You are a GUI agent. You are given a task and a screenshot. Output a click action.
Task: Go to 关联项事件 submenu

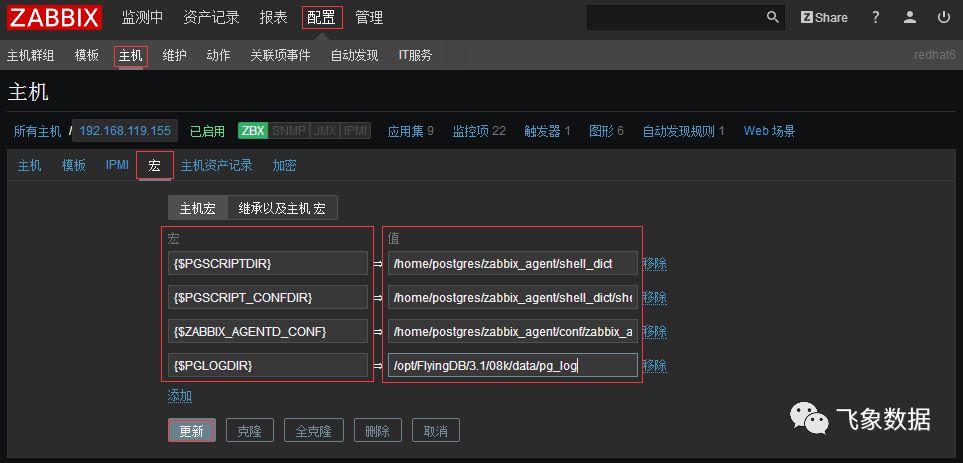[x=281, y=56]
